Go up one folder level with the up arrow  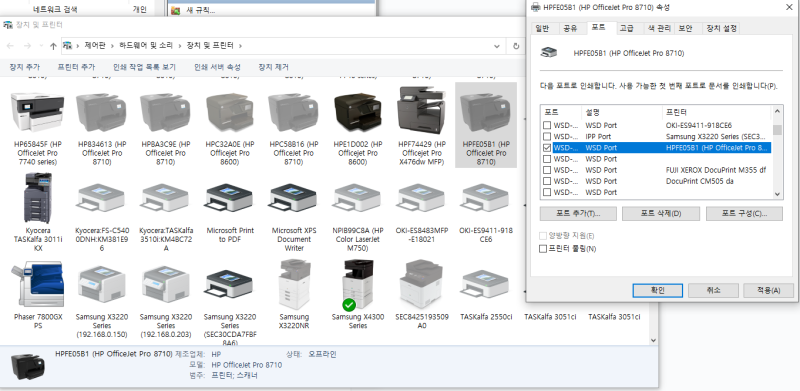(53, 46)
